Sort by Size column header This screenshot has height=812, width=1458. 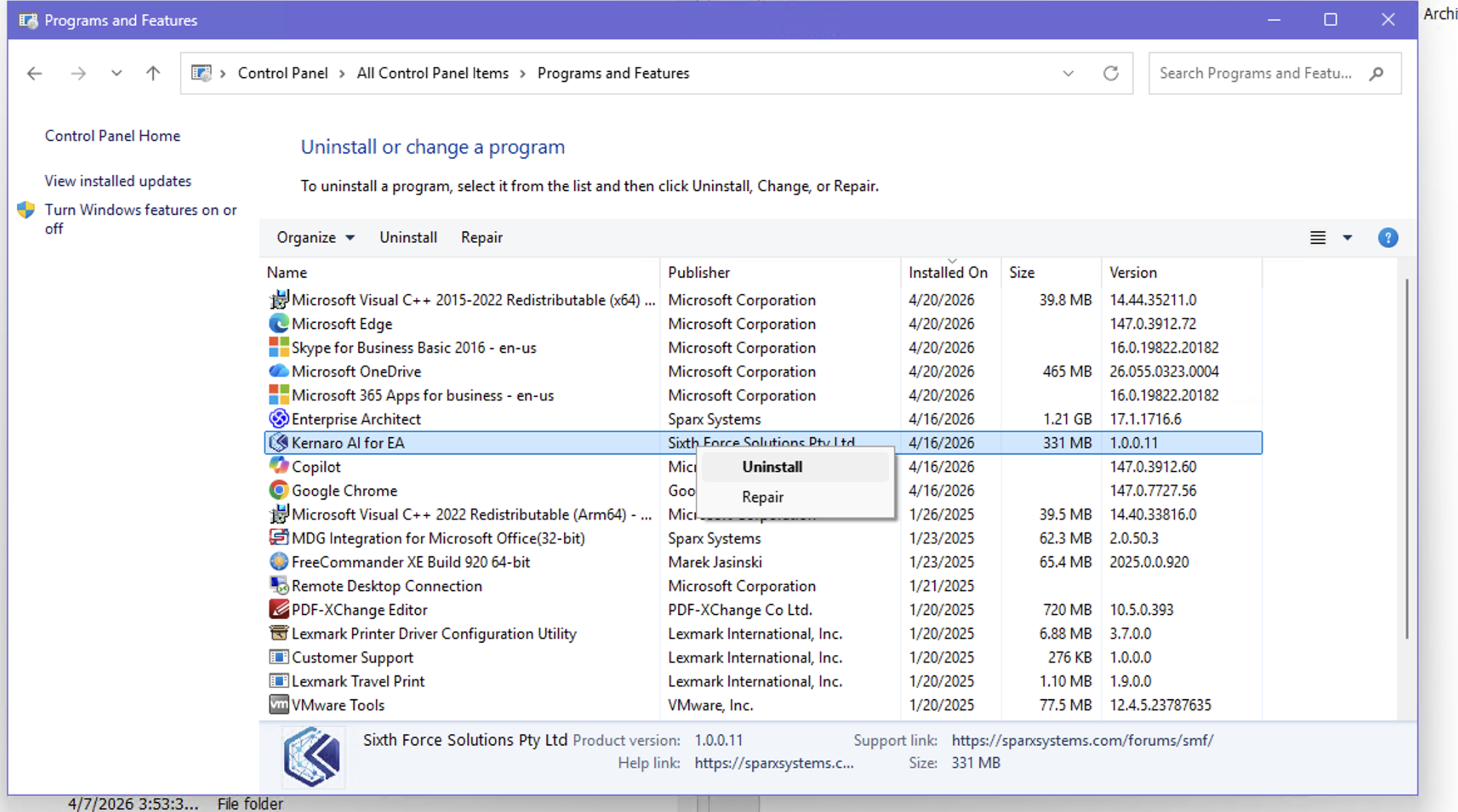[x=1051, y=273]
